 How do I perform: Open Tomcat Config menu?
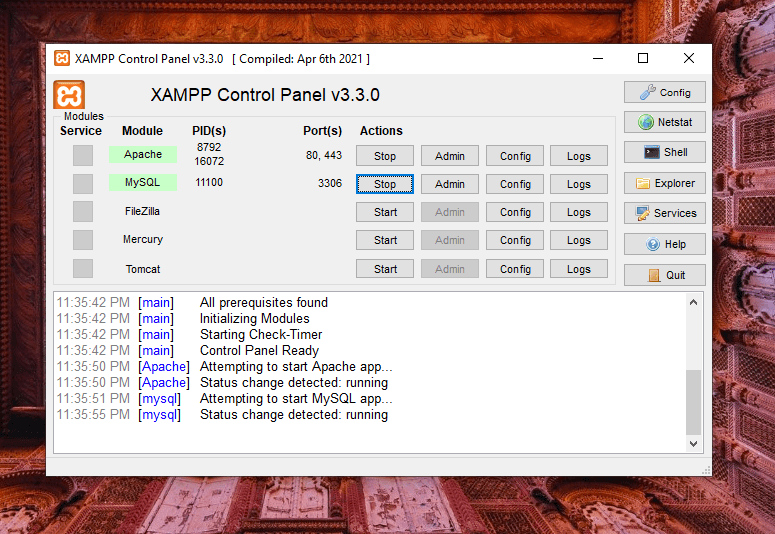tap(515, 269)
